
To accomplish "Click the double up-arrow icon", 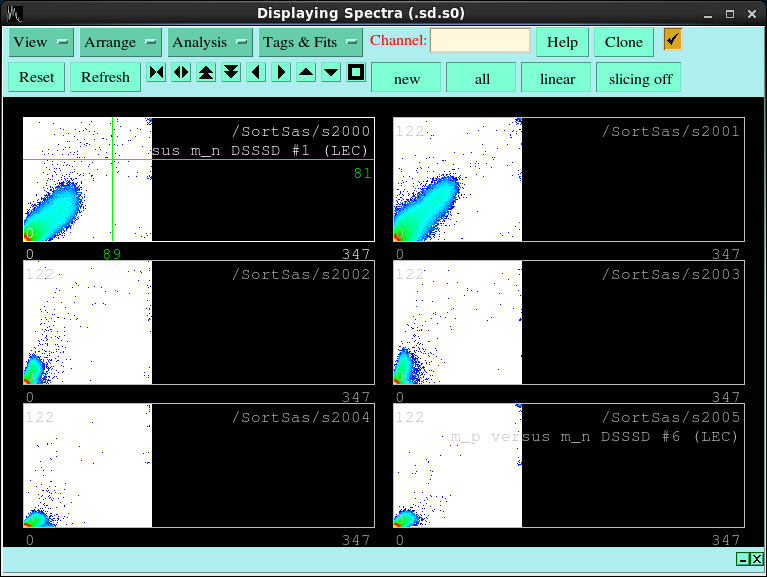I will click(x=206, y=73).
